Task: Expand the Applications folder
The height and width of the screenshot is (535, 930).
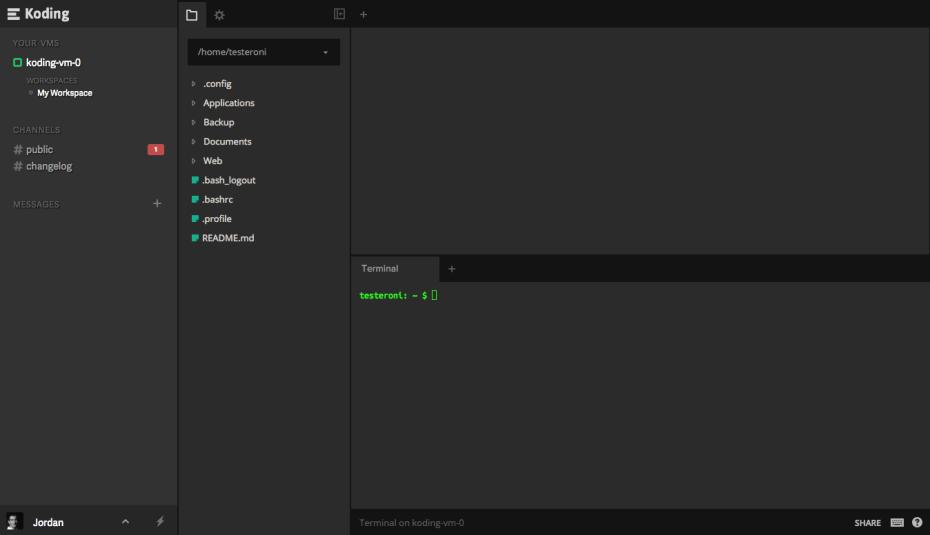Action: (193, 103)
